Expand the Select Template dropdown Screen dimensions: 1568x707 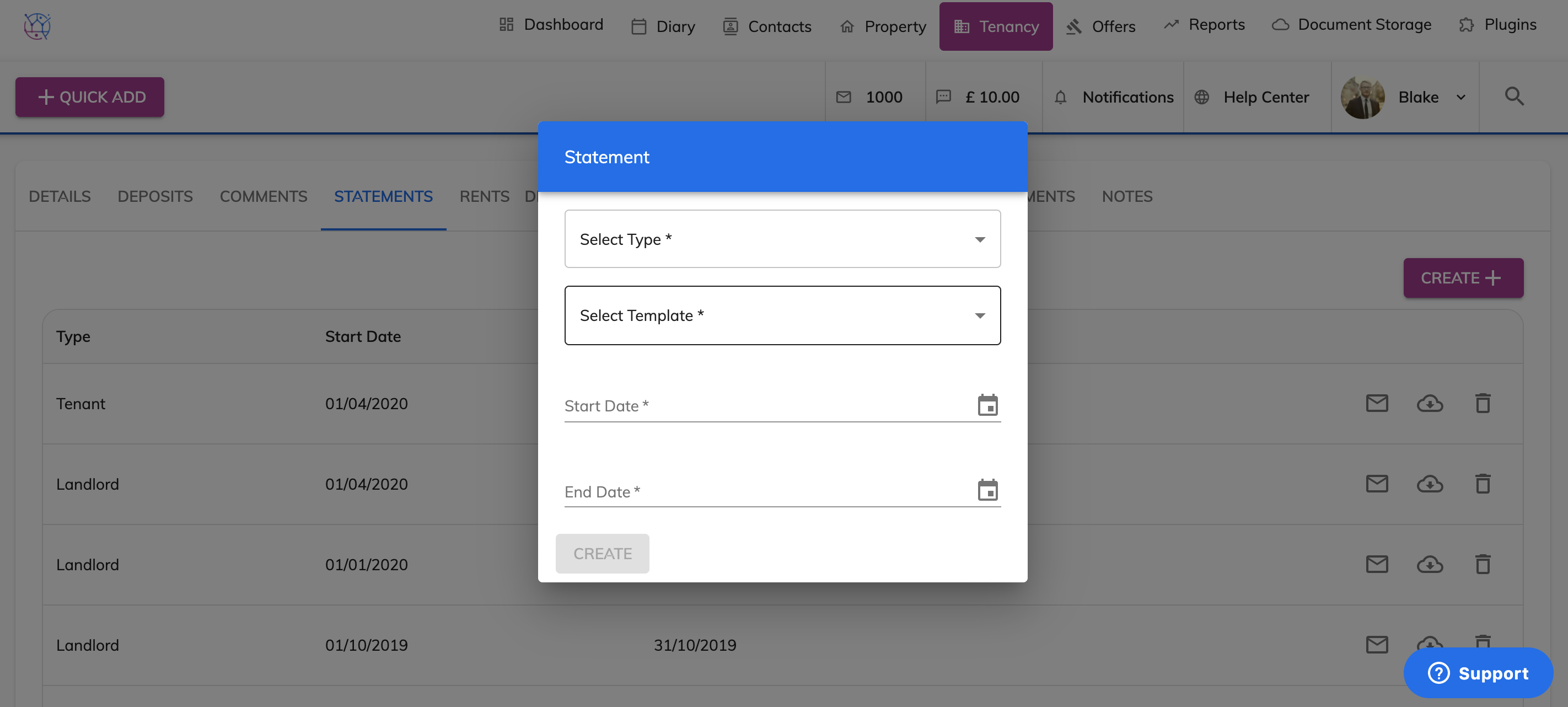click(782, 315)
